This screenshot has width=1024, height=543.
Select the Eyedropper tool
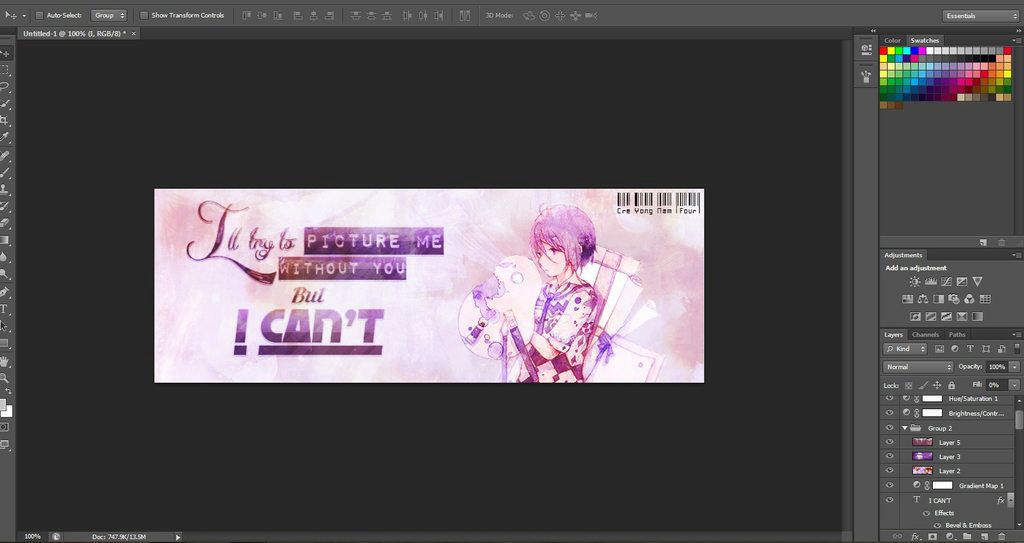(4, 137)
